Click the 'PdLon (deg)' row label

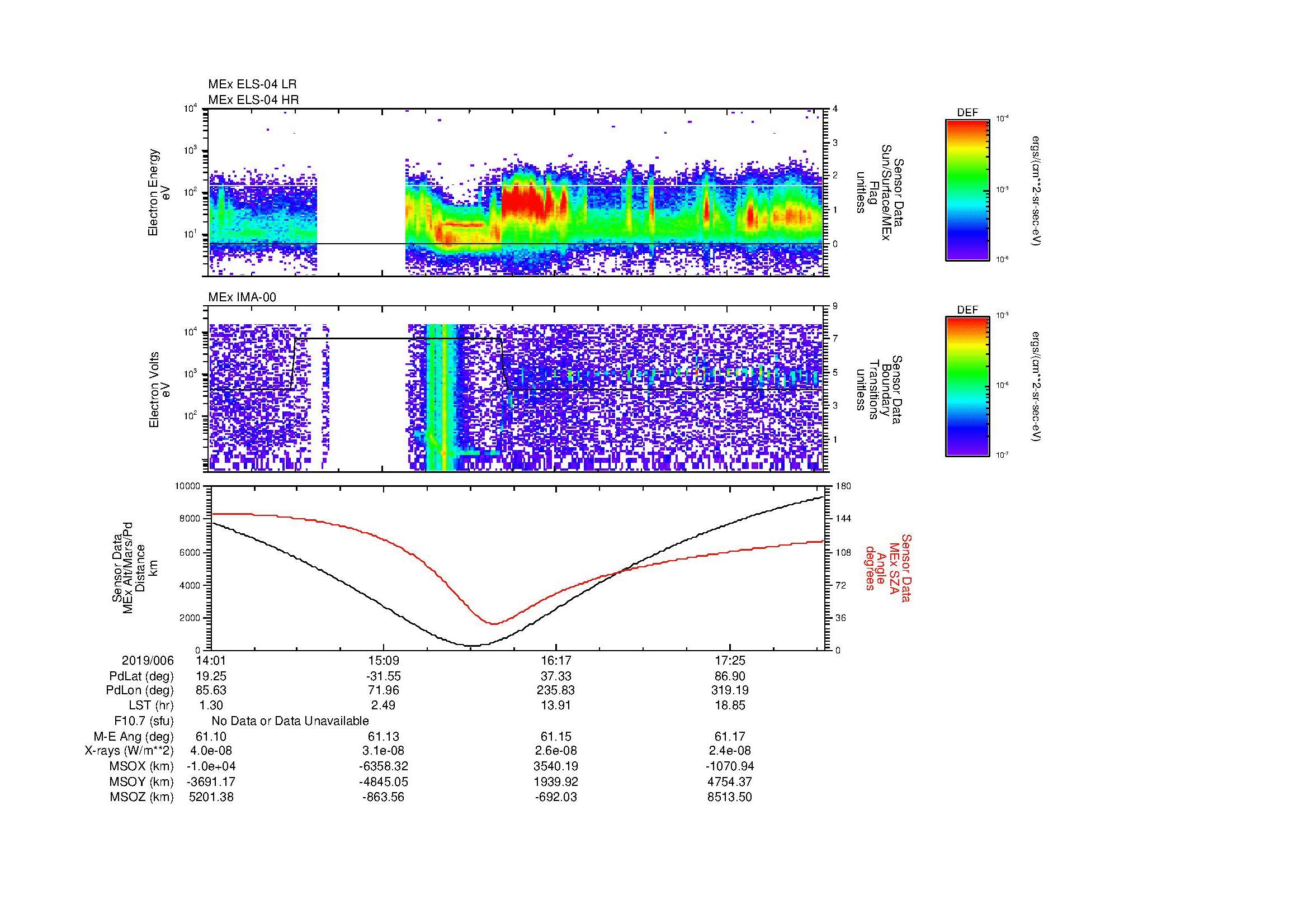coord(140,690)
